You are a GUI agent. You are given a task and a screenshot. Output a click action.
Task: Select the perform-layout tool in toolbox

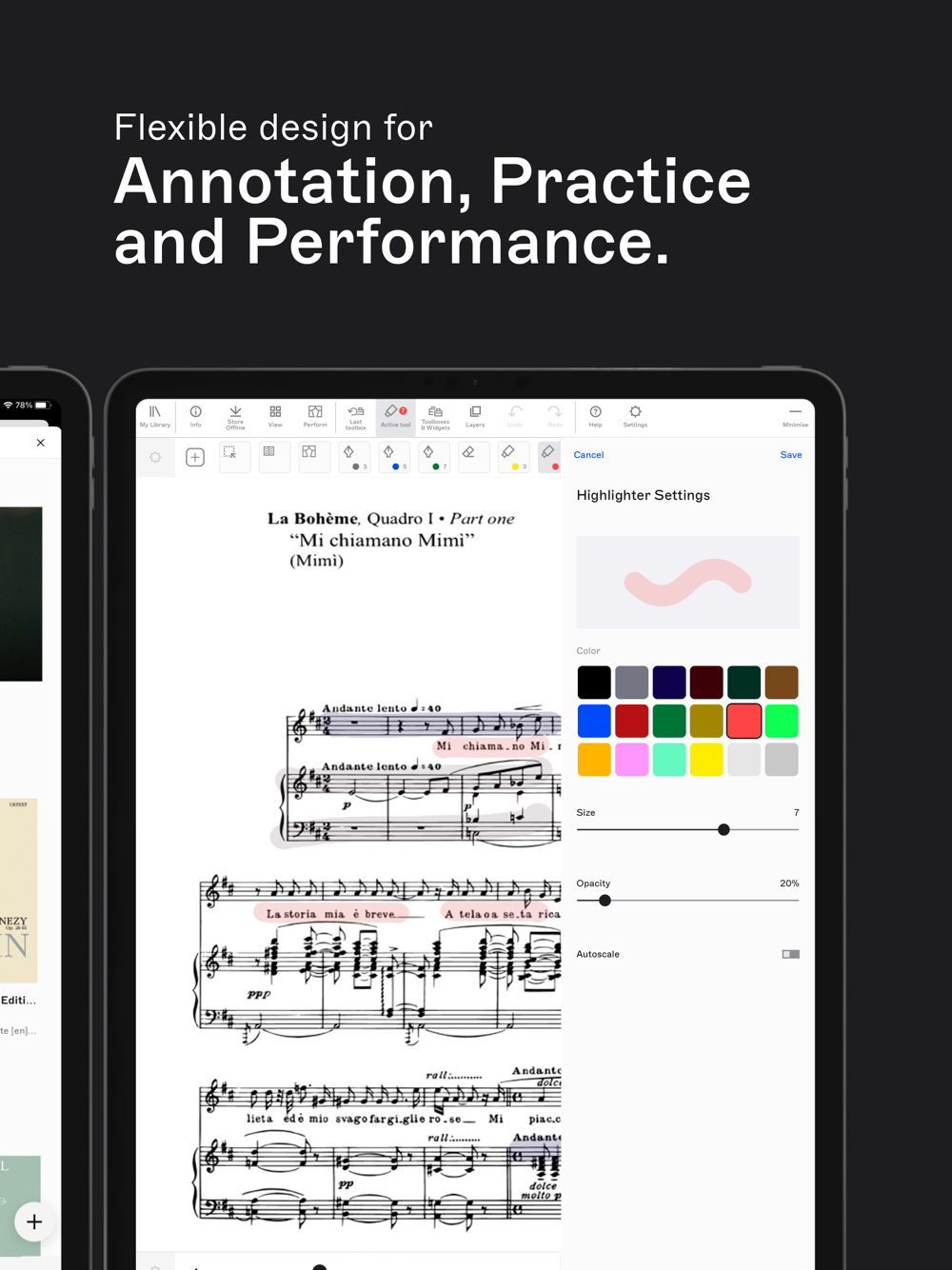point(314,457)
